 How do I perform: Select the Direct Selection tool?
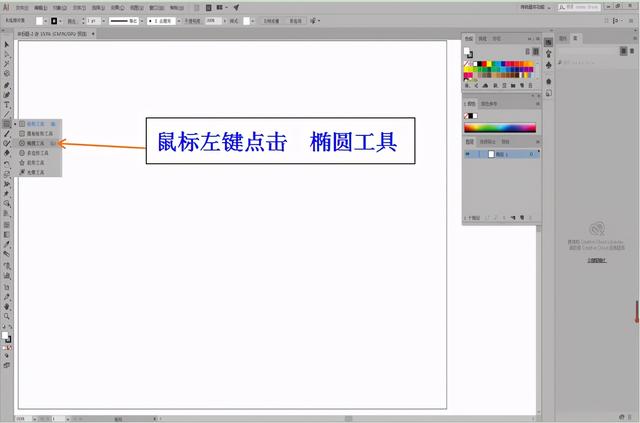tap(7, 54)
